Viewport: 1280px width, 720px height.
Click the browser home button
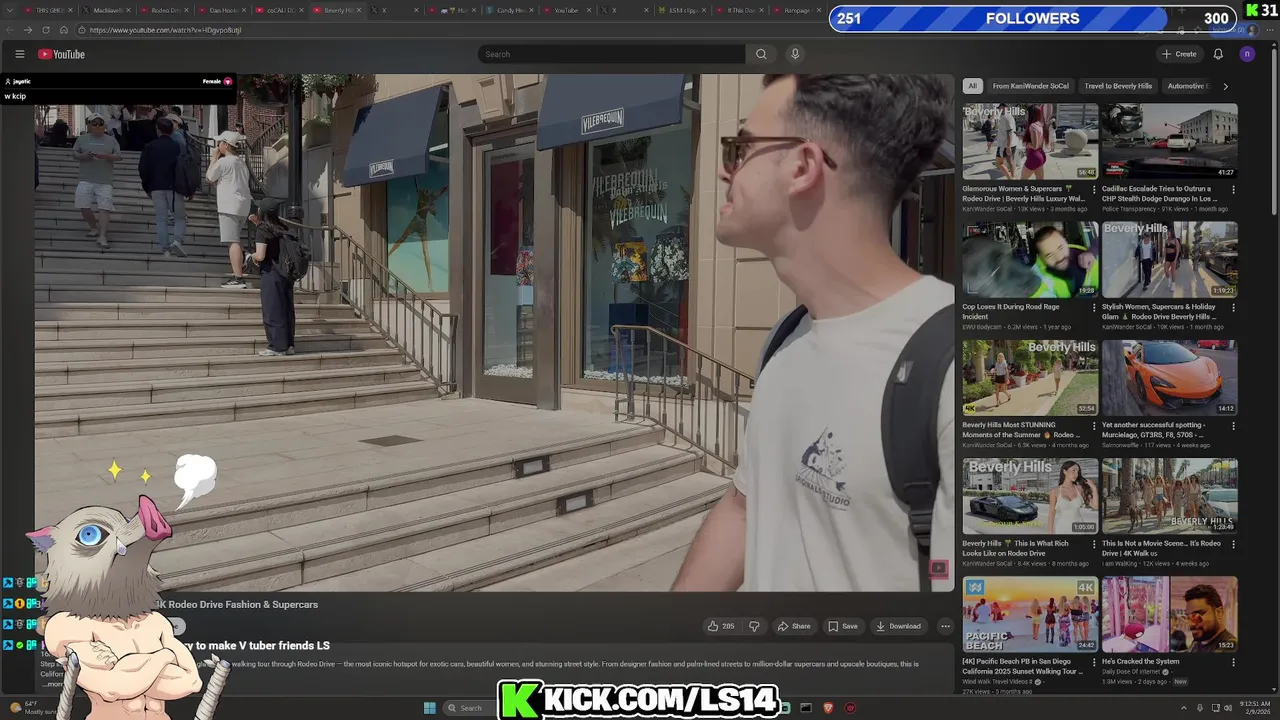point(64,30)
